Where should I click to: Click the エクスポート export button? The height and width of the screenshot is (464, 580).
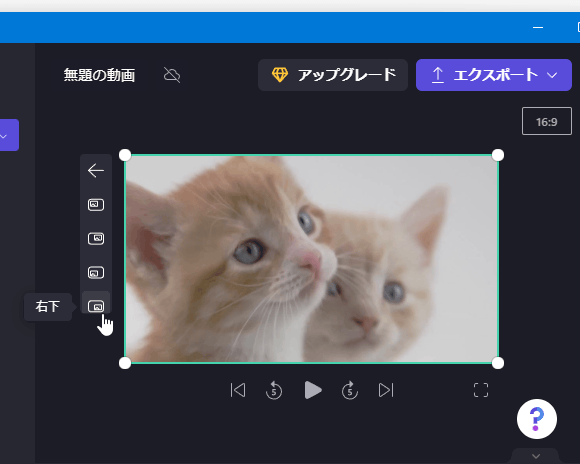pyautogui.click(x=494, y=75)
